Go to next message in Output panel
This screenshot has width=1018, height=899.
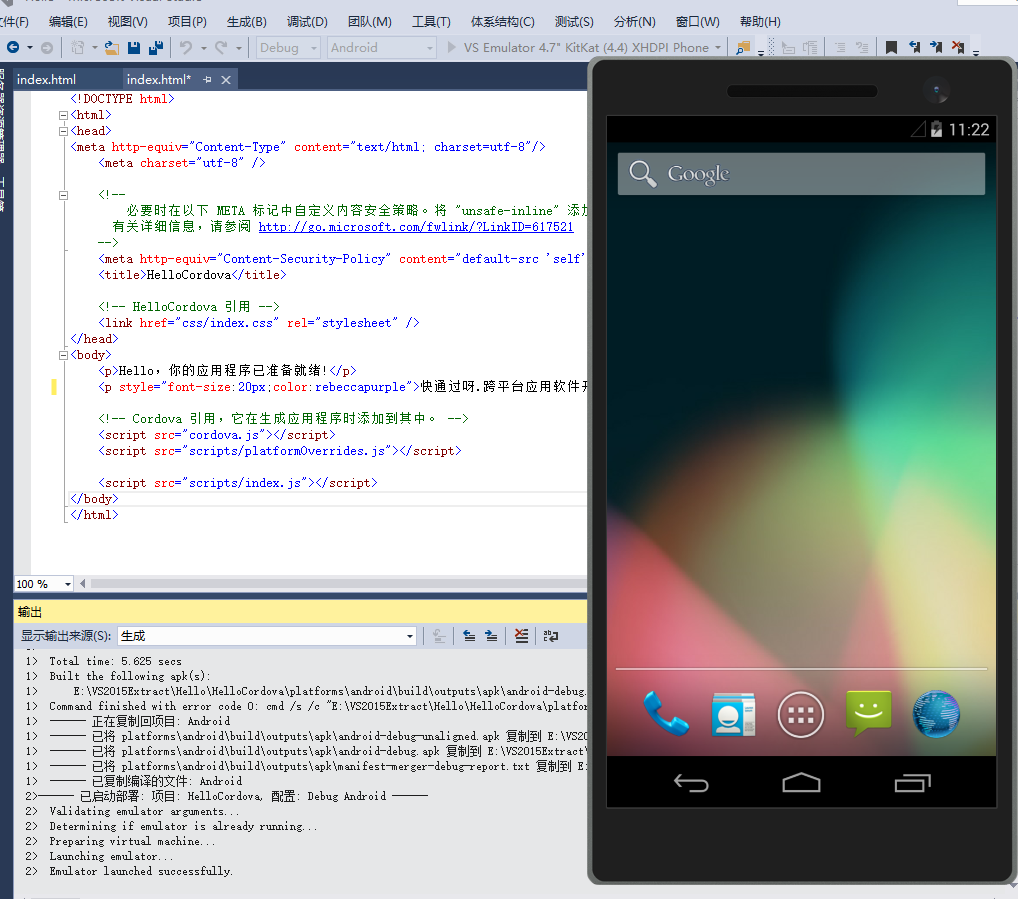click(x=491, y=636)
